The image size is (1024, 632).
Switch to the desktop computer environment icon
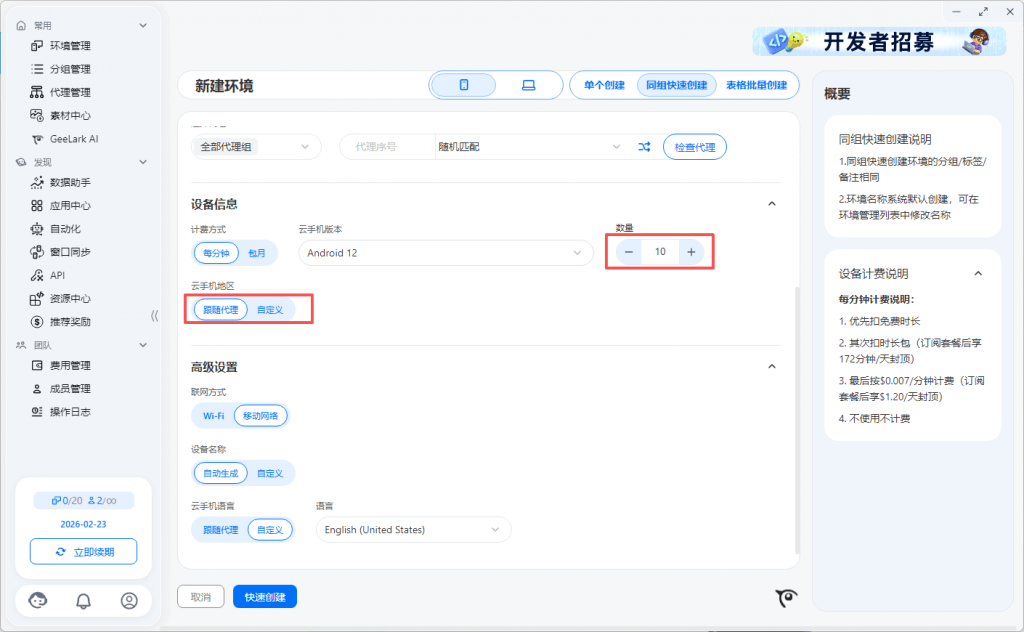tap(528, 85)
